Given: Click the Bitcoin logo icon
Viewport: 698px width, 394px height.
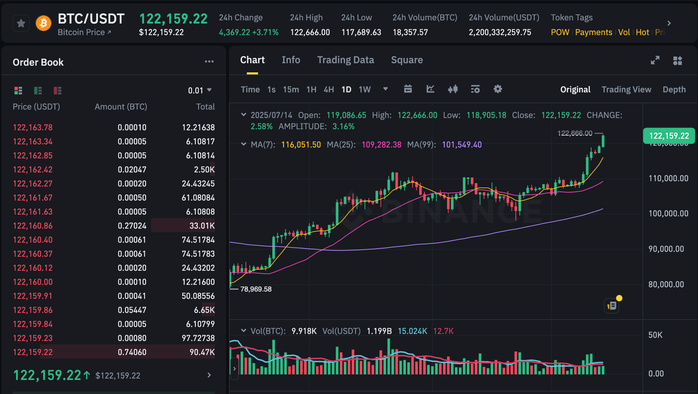Looking at the screenshot, I should click(x=43, y=23).
